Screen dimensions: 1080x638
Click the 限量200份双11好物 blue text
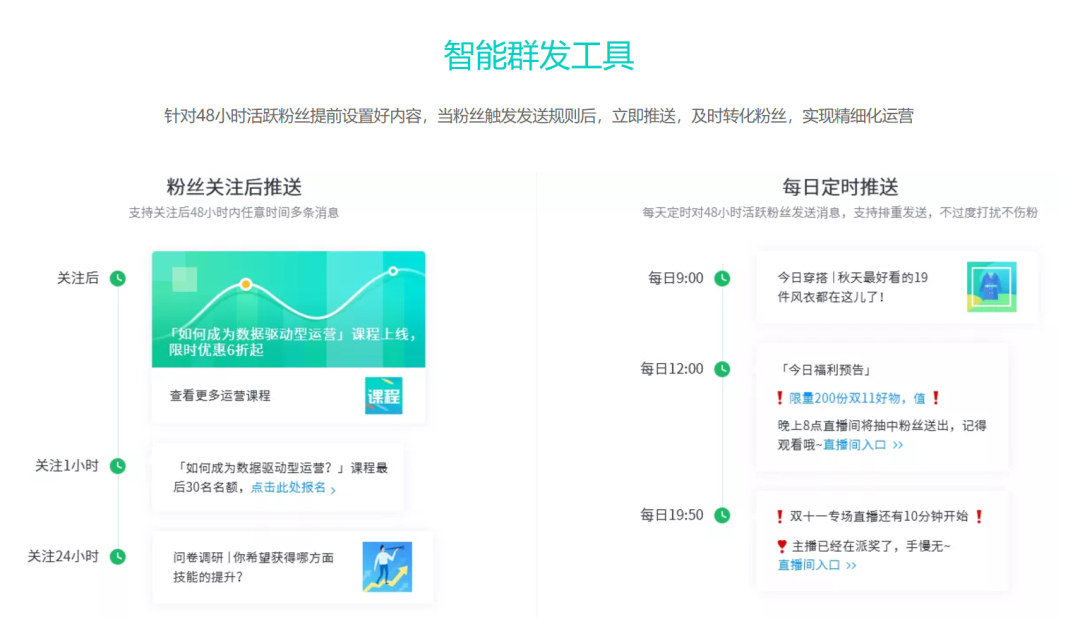(x=857, y=397)
